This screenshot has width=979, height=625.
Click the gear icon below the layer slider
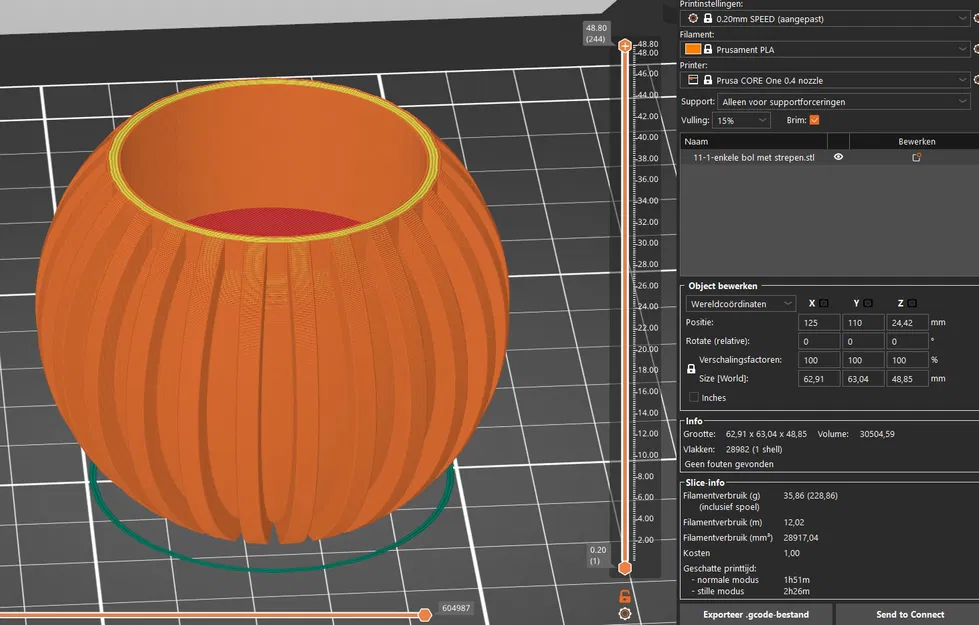coord(624,614)
